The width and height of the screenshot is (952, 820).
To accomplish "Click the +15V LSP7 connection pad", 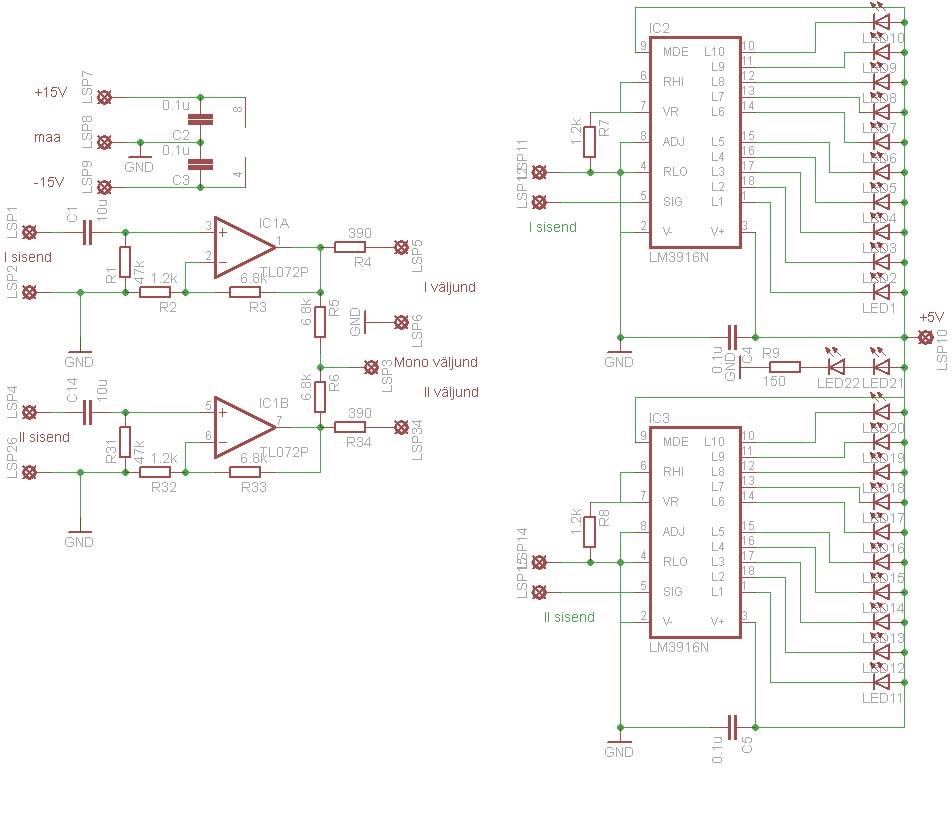I will 104,97.
